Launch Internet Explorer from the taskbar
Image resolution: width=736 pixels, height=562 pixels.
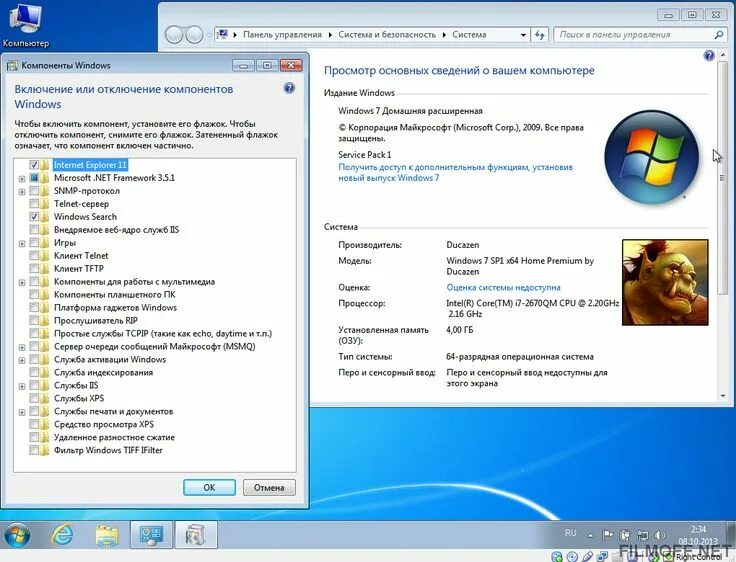62,535
